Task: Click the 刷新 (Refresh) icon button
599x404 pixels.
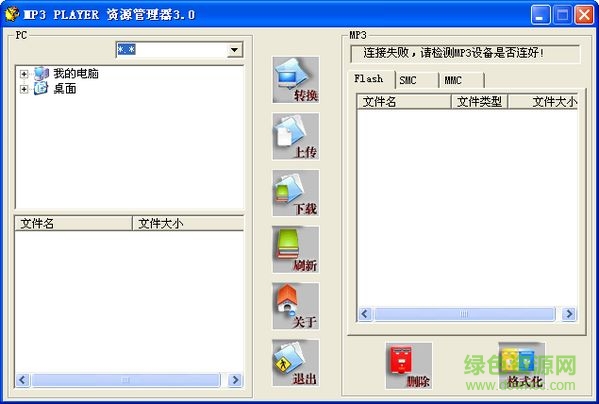Action: click(x=296, y=249)
